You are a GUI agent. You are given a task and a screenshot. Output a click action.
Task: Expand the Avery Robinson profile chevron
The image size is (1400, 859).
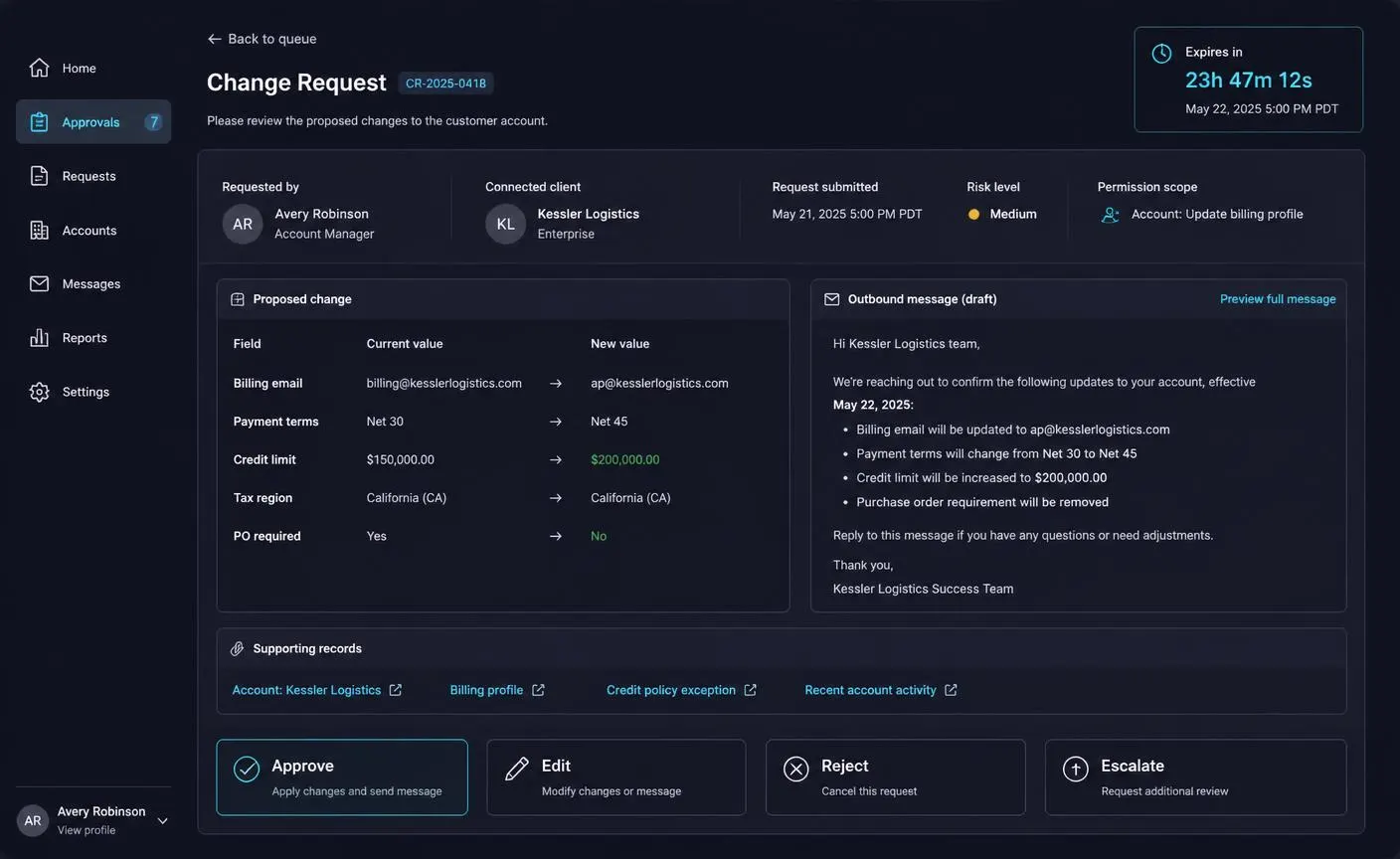pyautogui.click(x=162, y=821)
